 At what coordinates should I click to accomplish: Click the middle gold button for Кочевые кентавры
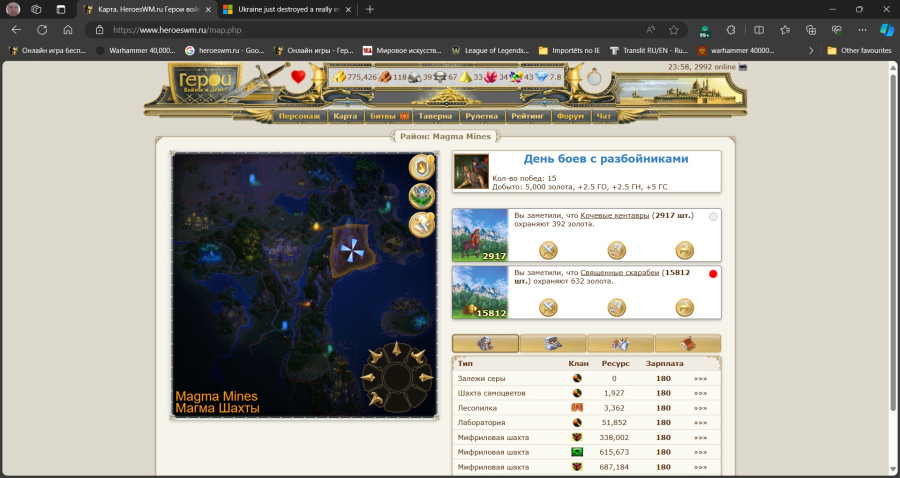pyautogui.click(x=616, y=250)
